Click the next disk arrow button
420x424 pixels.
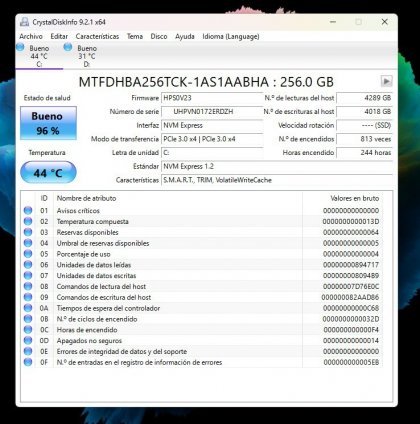coord(386,81)
